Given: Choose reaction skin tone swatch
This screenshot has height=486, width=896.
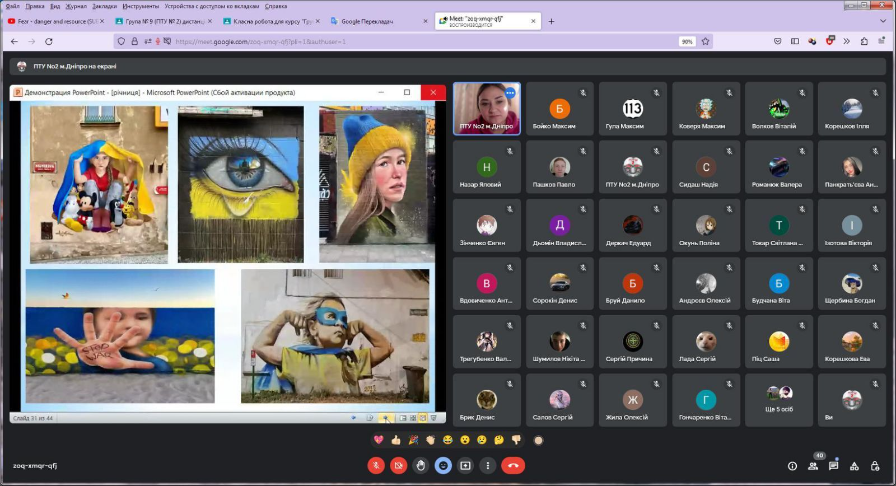Looking at the screenshot, I should (x=538, y=440).
